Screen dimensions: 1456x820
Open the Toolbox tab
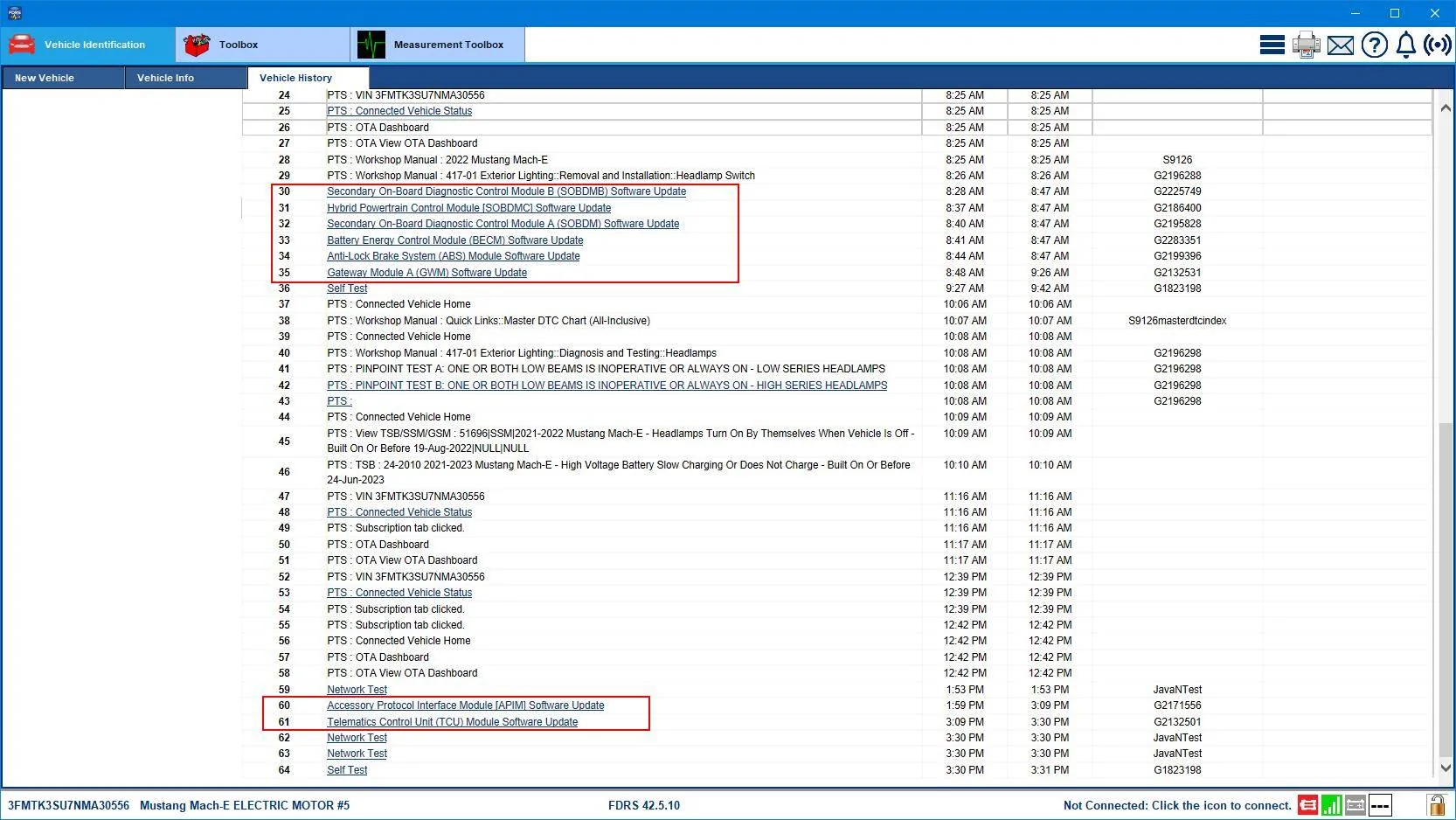tap(262, 45)
